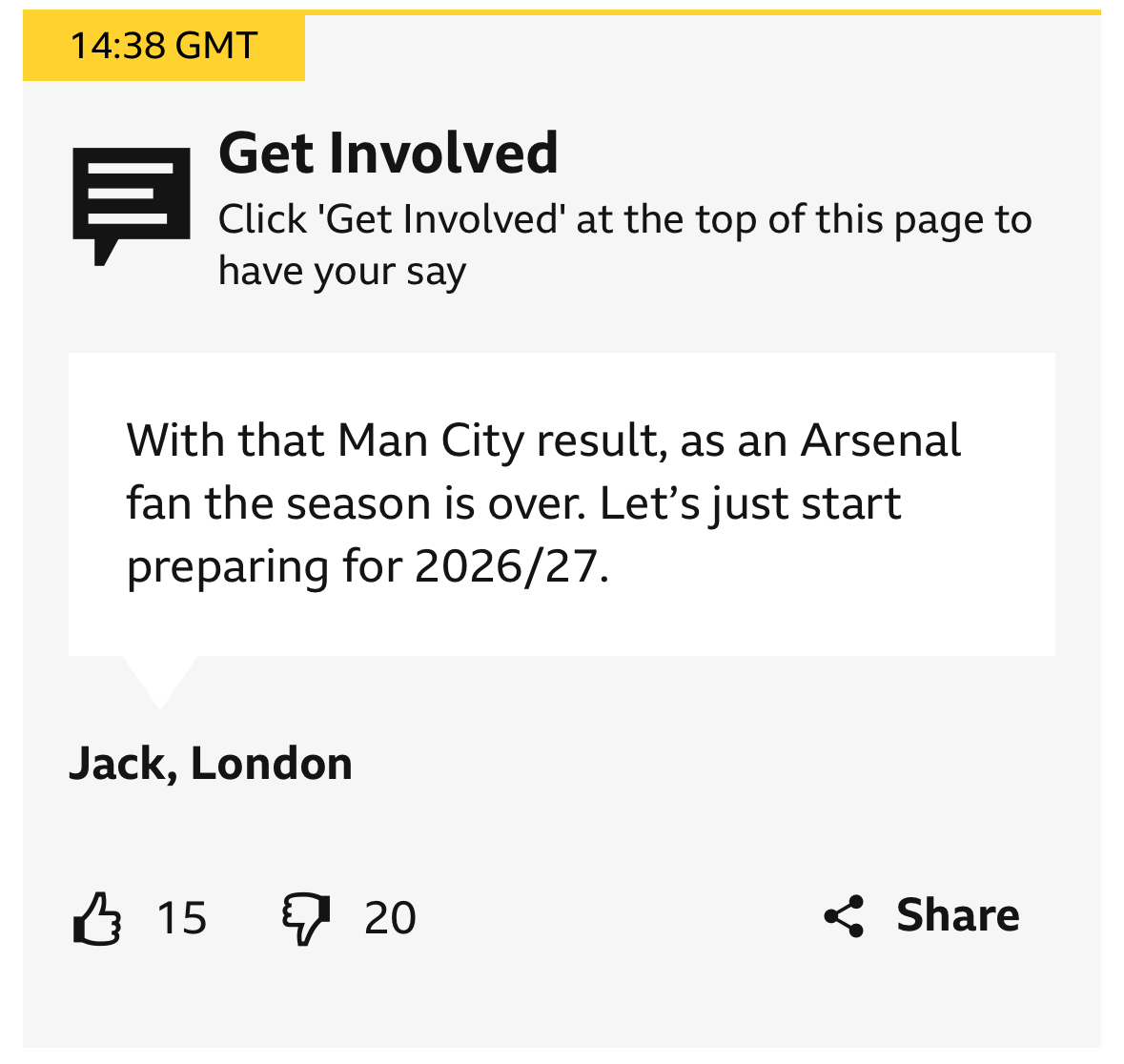Click 'Let's just start' in the comment
1124x1064 pixels.
[x=749, y=503]
